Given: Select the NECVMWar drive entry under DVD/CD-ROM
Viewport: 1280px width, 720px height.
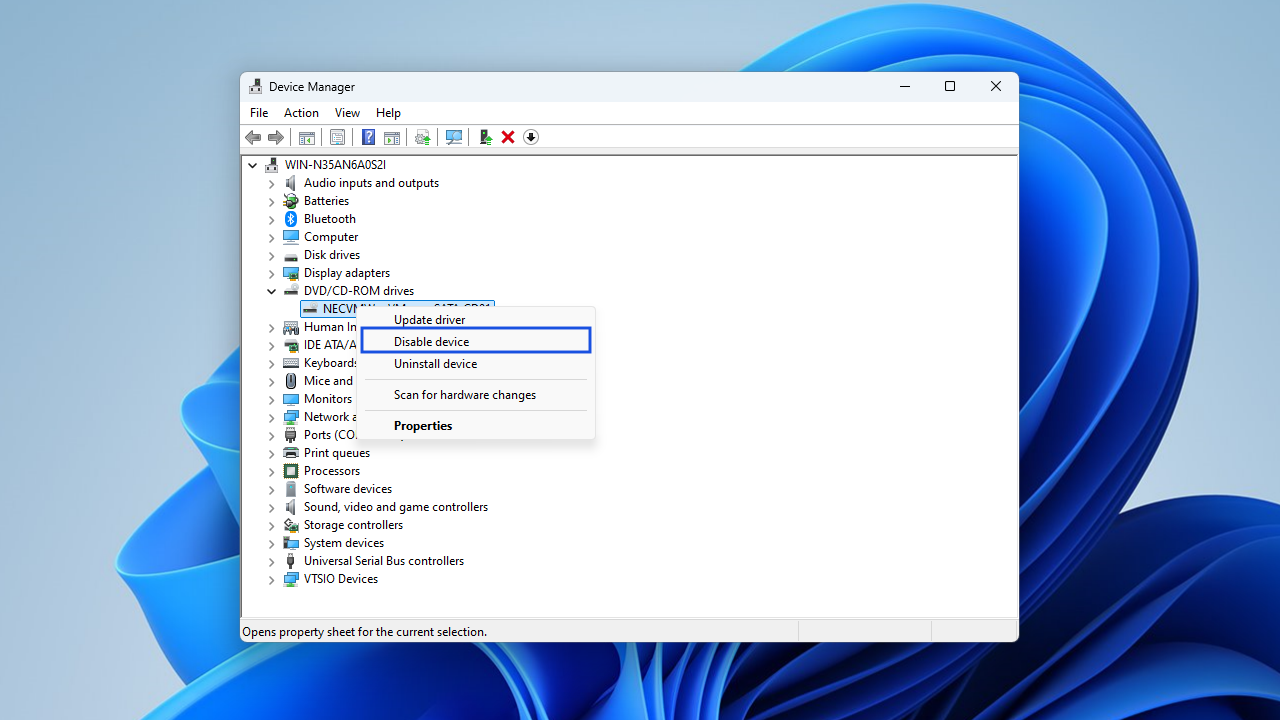Looking at the screenshot, I should (x=398, y=309).
